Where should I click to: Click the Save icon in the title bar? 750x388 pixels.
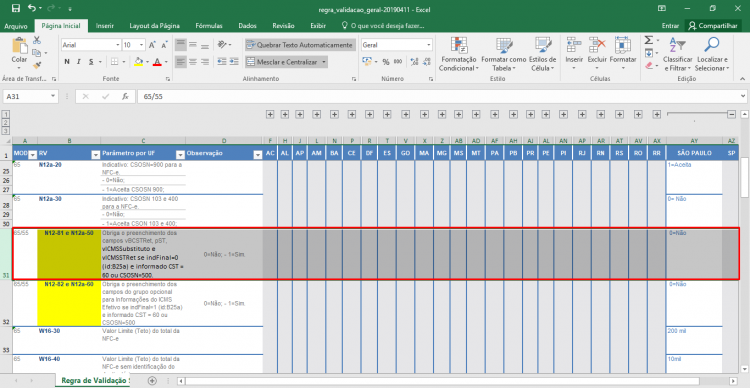[x=16, y=8]
